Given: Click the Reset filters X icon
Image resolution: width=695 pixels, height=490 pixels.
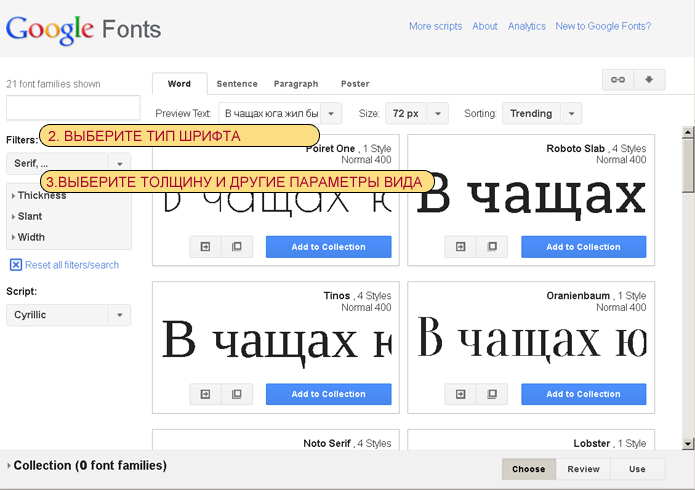Looking at the screenshot, I should pos(16,265).
